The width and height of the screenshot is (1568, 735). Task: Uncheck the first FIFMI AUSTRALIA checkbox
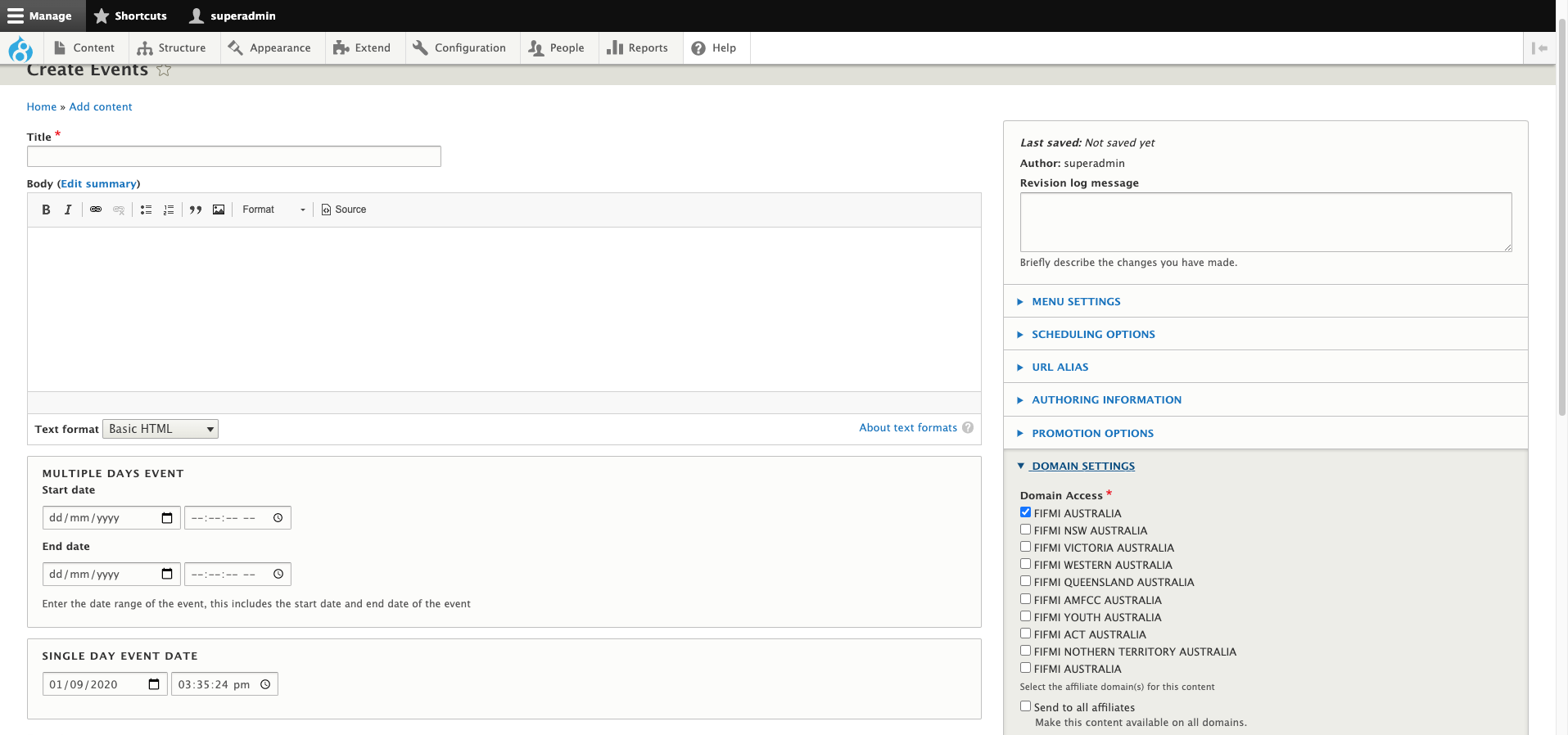coord(1025,512)
